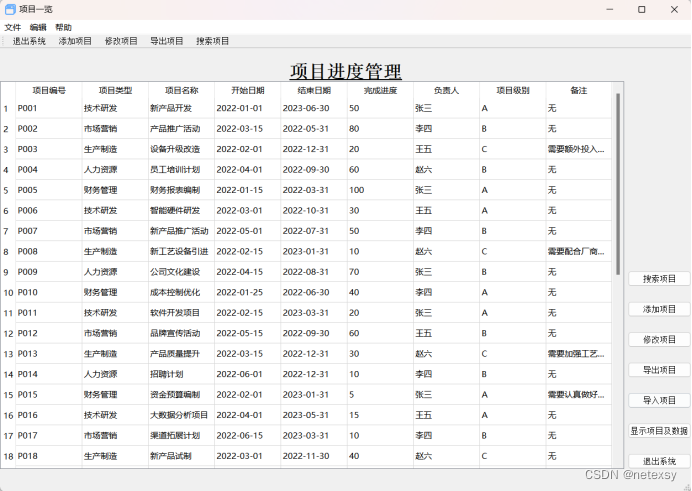Click the 添加项目 button on right panel
This screenshot has width=692, height=491.
pos(659,309)
